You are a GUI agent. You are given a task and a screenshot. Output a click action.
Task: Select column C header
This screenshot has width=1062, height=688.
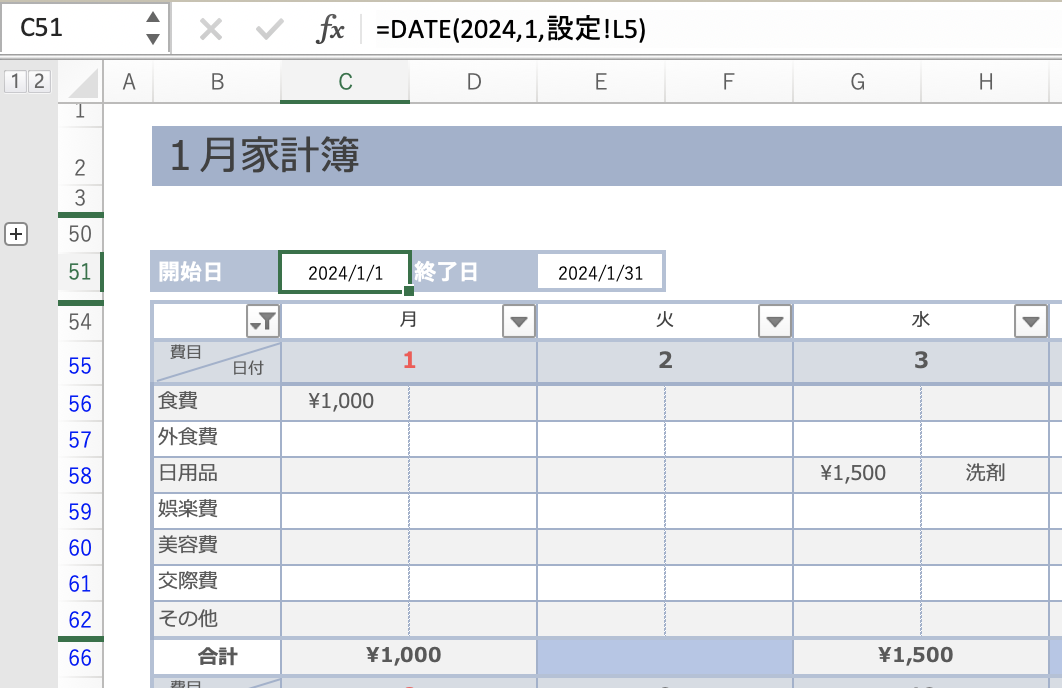[345, 82]
